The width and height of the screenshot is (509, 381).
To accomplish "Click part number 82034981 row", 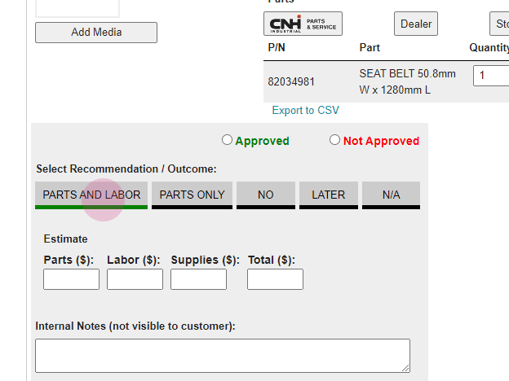I will (386, 82).
